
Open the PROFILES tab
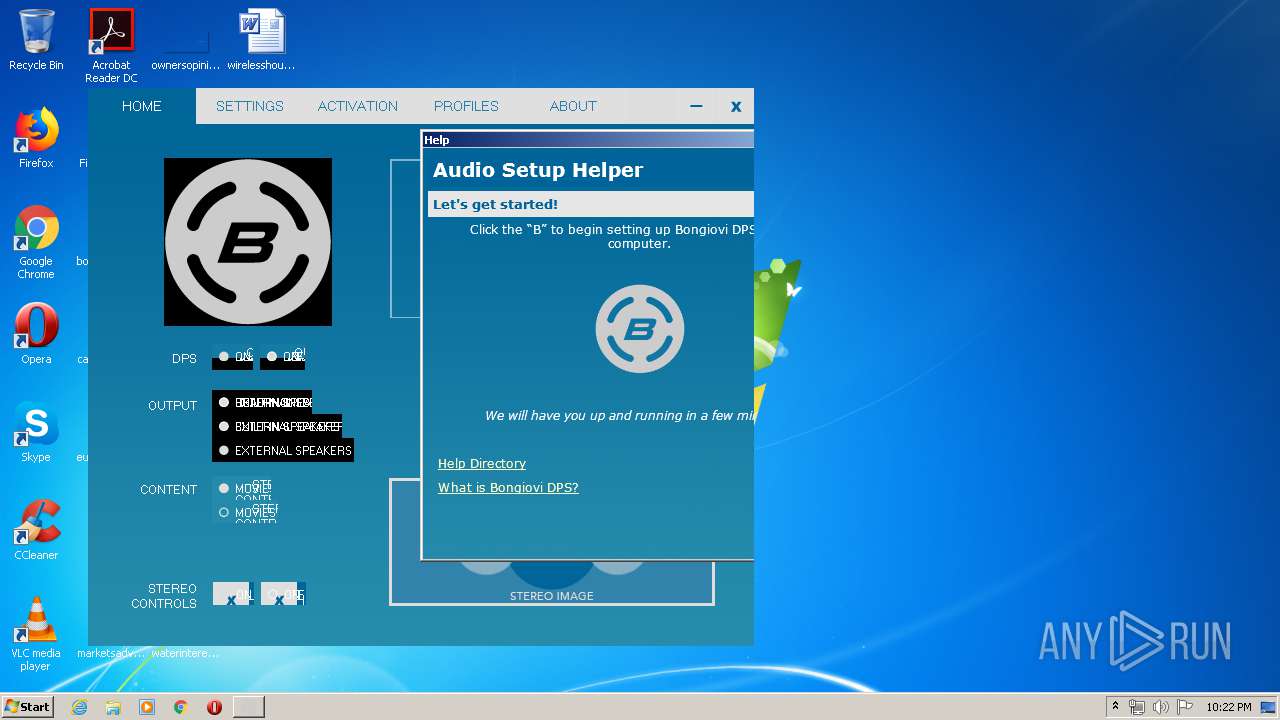(466, 106)
